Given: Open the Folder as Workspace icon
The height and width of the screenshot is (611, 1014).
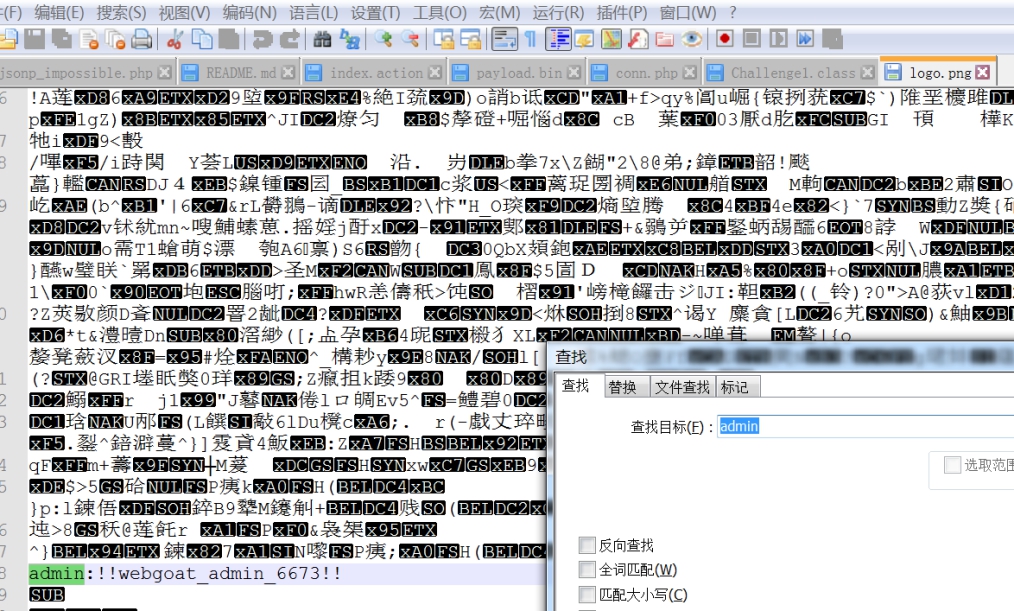Looking at the screenshot, I should tap(664, 39).
